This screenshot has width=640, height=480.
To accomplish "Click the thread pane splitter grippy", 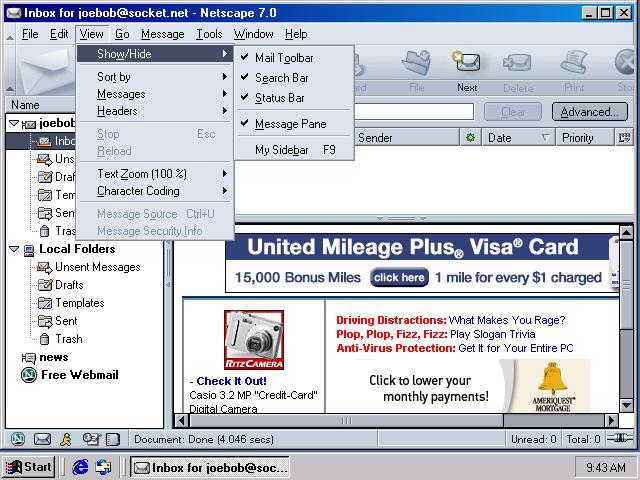I will click(x=401, y=218).
